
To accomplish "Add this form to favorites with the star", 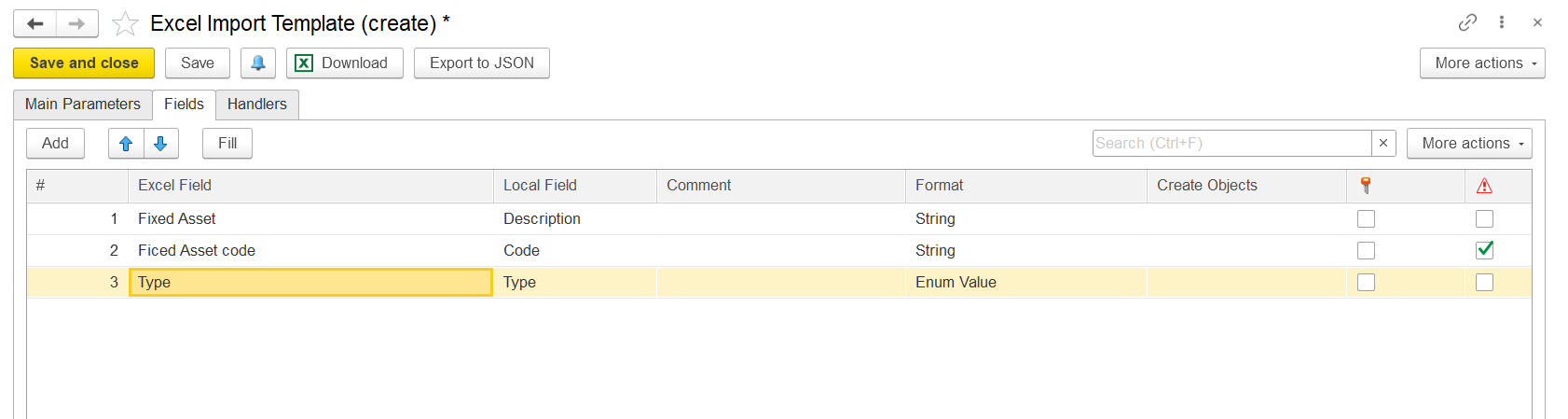I will [125, 23].
